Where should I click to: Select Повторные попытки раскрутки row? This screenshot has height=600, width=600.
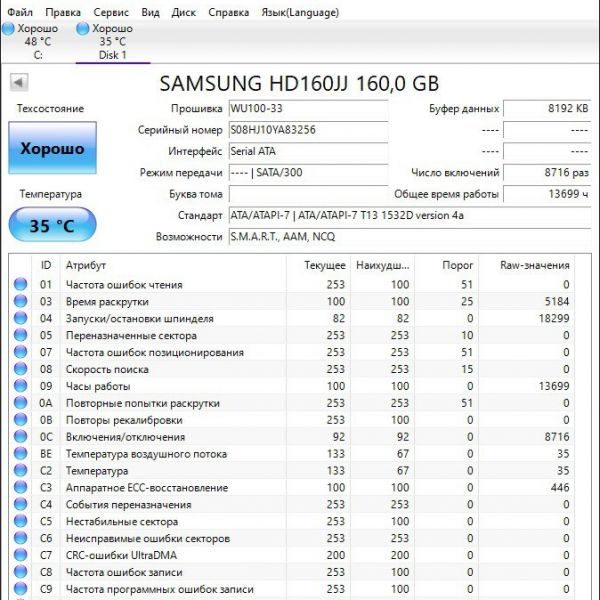(292, 403)
